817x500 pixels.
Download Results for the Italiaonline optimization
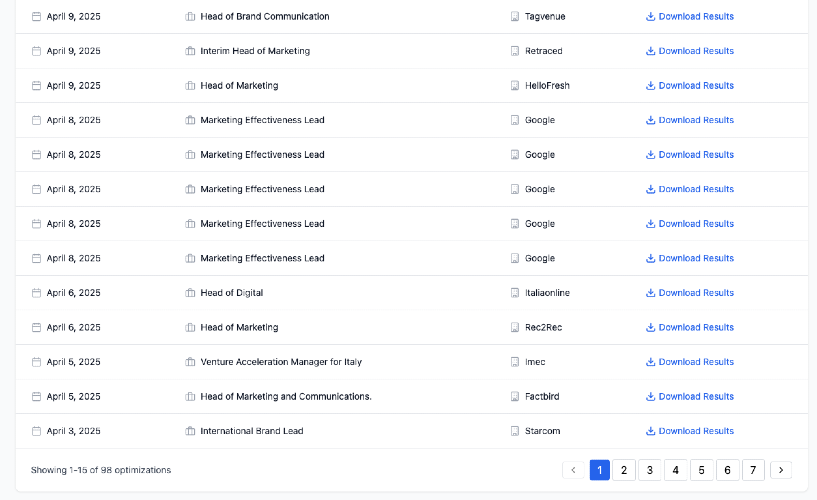pos(690,293)
